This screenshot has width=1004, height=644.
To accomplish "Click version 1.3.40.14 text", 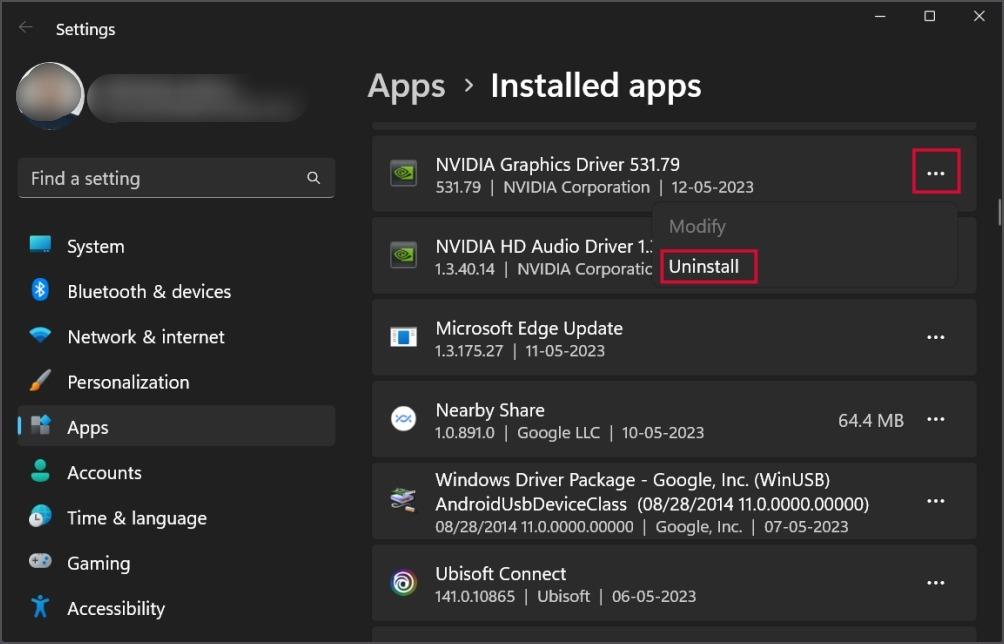I will pyautogui.click(x=465, y=269).
